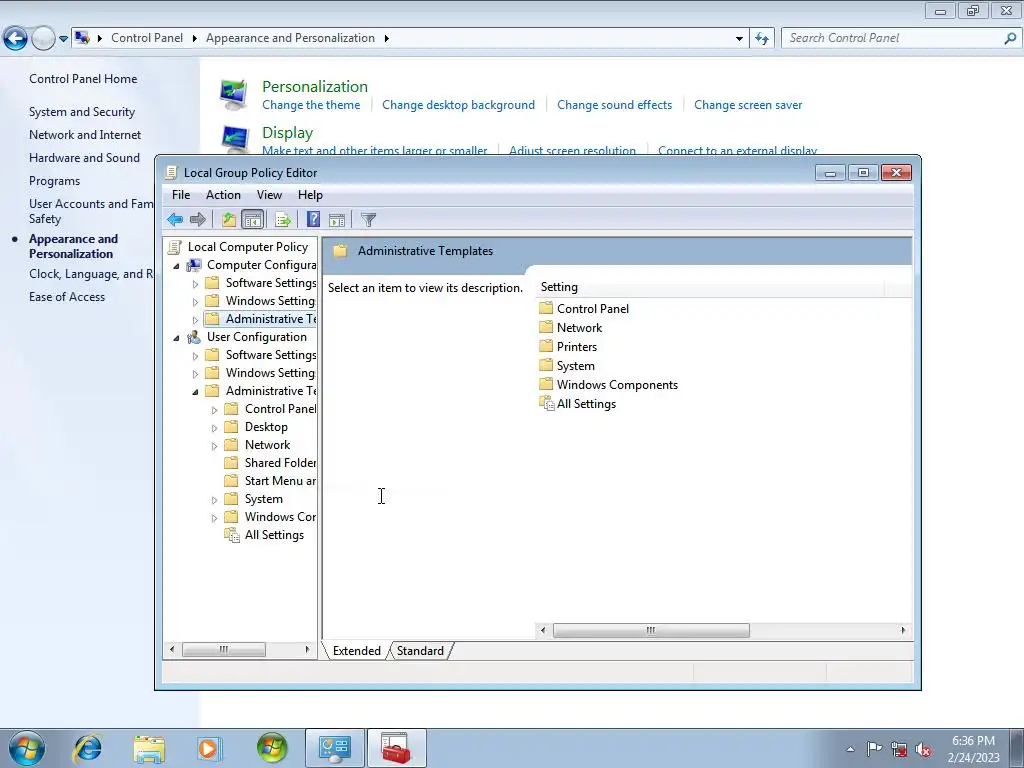
Task: Open Windows Explorer from taskbar
Action: coord(149,748)
